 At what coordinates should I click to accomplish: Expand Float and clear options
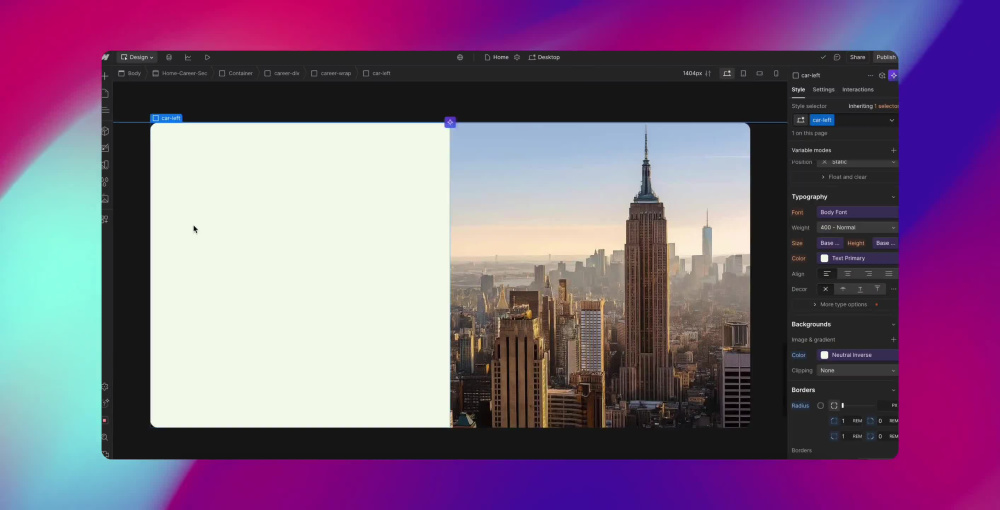tap(843, 177)
